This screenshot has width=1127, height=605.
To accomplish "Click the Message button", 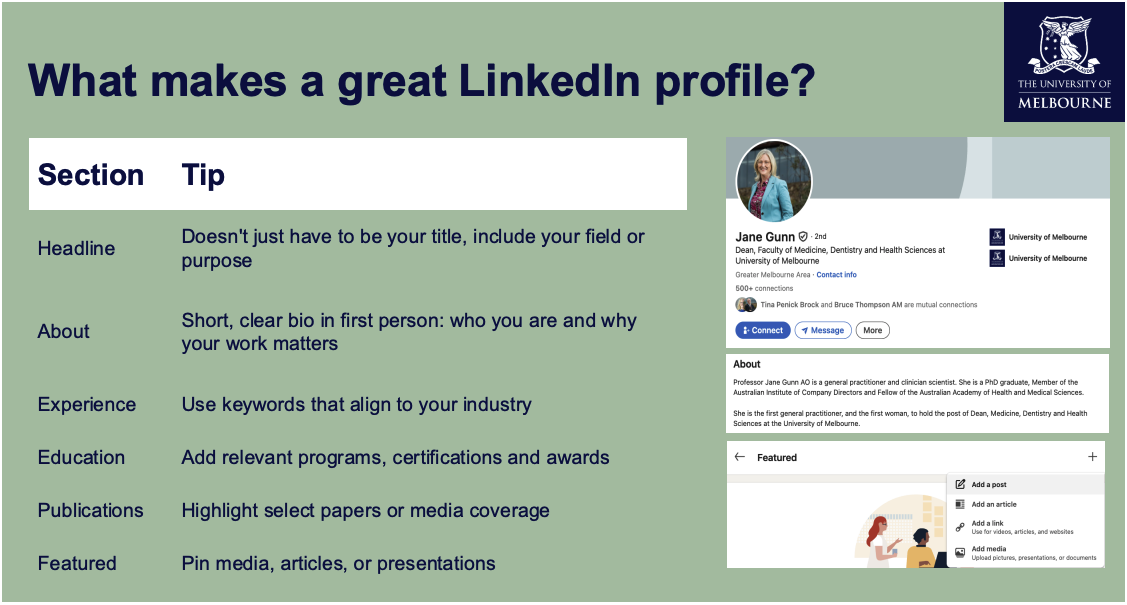I will coord(823,331).
